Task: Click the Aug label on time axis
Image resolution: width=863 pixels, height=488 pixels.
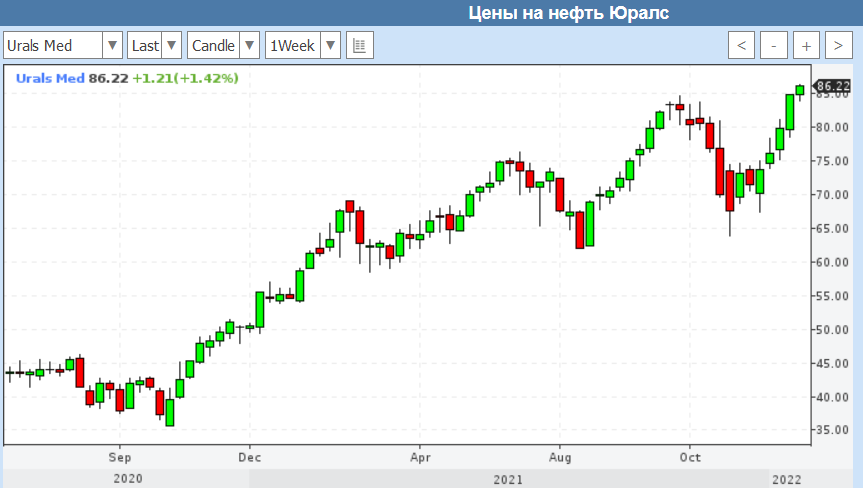Action: pyautogui.click(x=560, y=457)
